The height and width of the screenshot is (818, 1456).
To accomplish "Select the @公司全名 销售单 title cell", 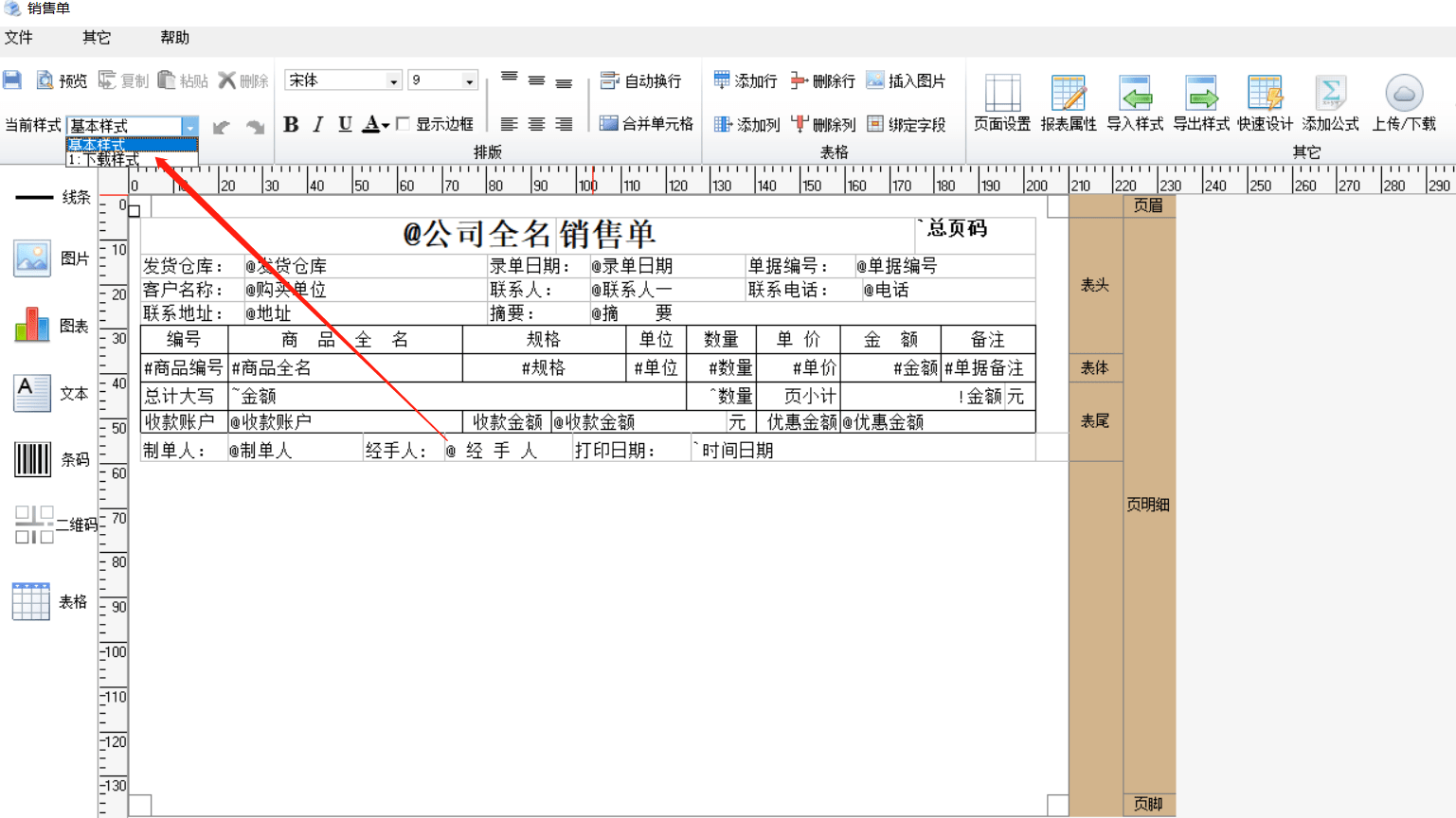I will point(528,234).
